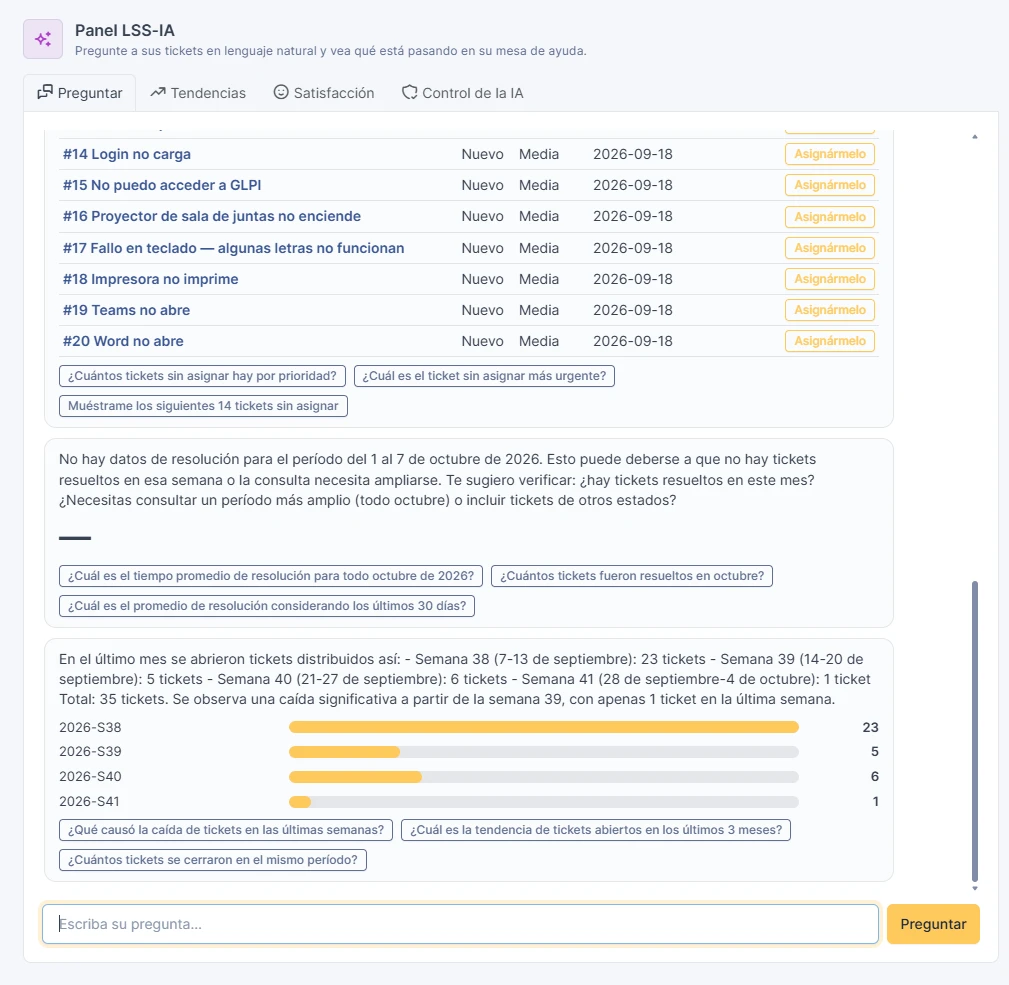The height and width of the screenshot is (985, 1009).
Task: Click the smiley icon beside Satisfacción
Action: click(281, 92)
